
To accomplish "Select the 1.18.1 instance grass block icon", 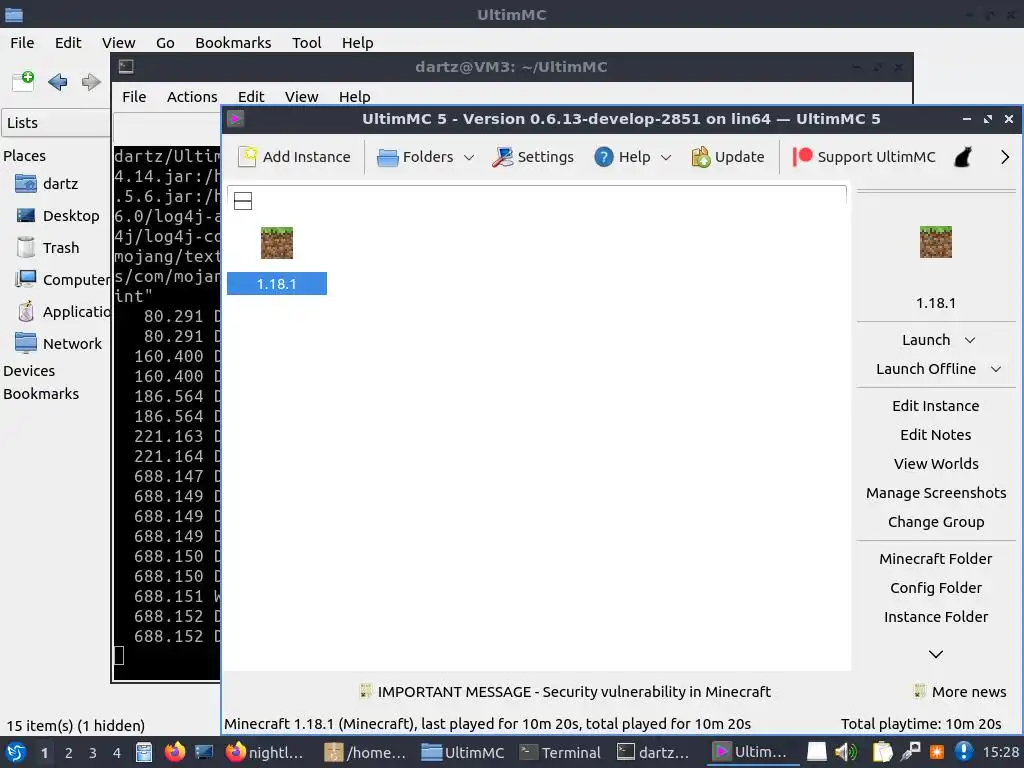I will [x=277, y=243].
